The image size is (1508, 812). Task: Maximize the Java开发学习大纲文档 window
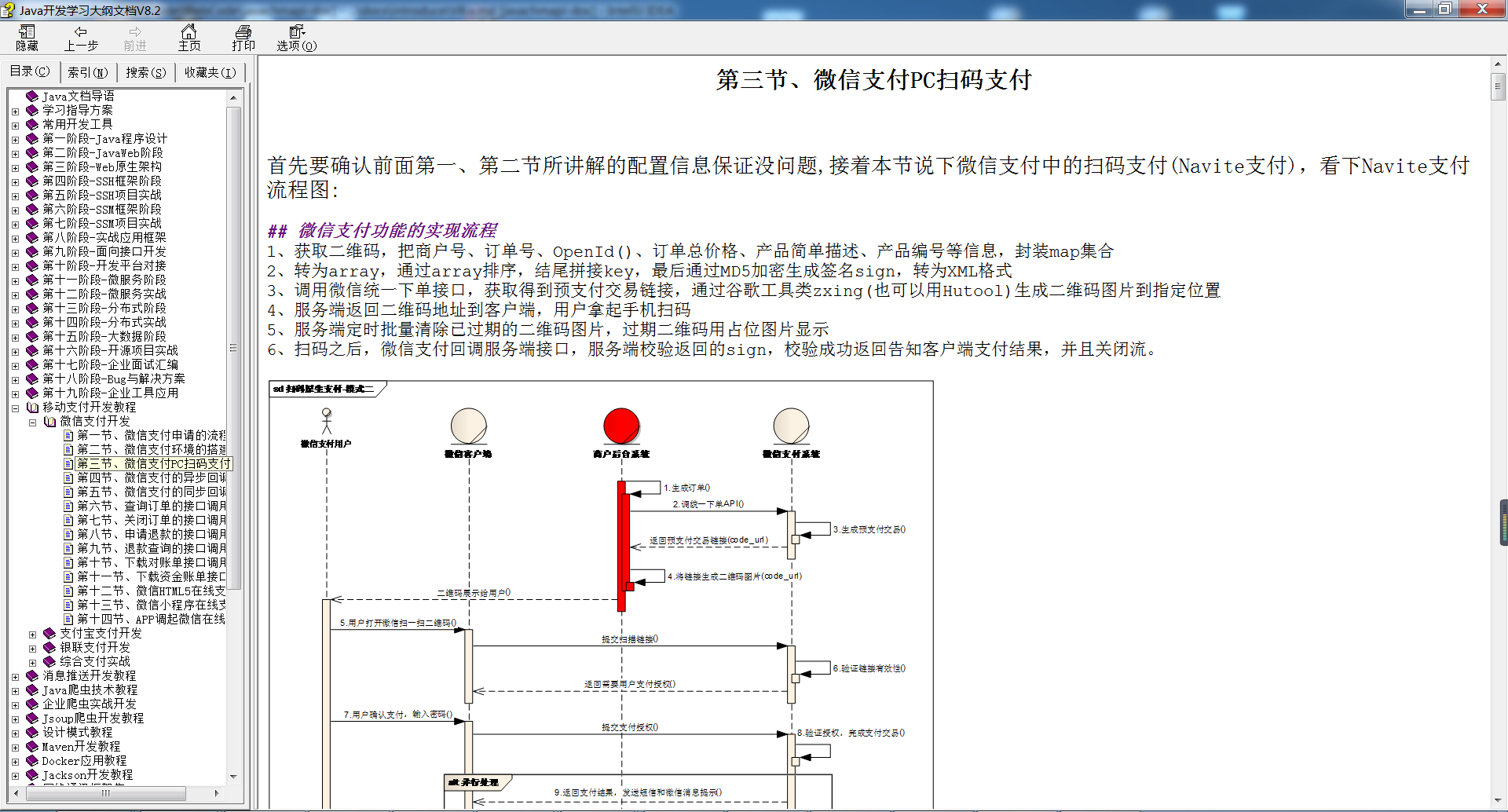(x=1445, y=9)
